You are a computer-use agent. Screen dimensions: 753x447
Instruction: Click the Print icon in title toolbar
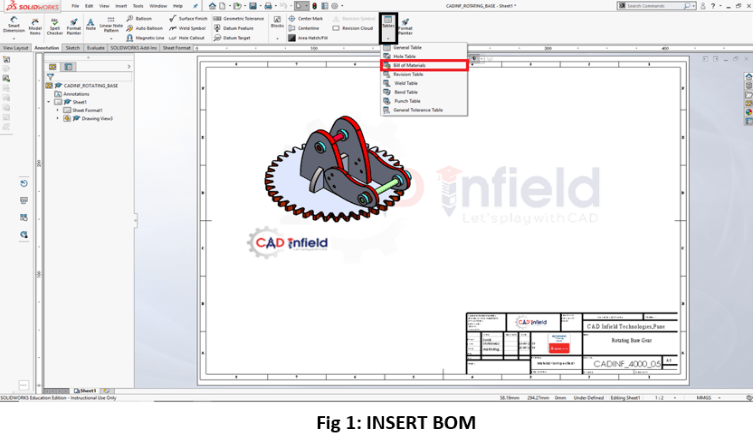tap(268, 6)
